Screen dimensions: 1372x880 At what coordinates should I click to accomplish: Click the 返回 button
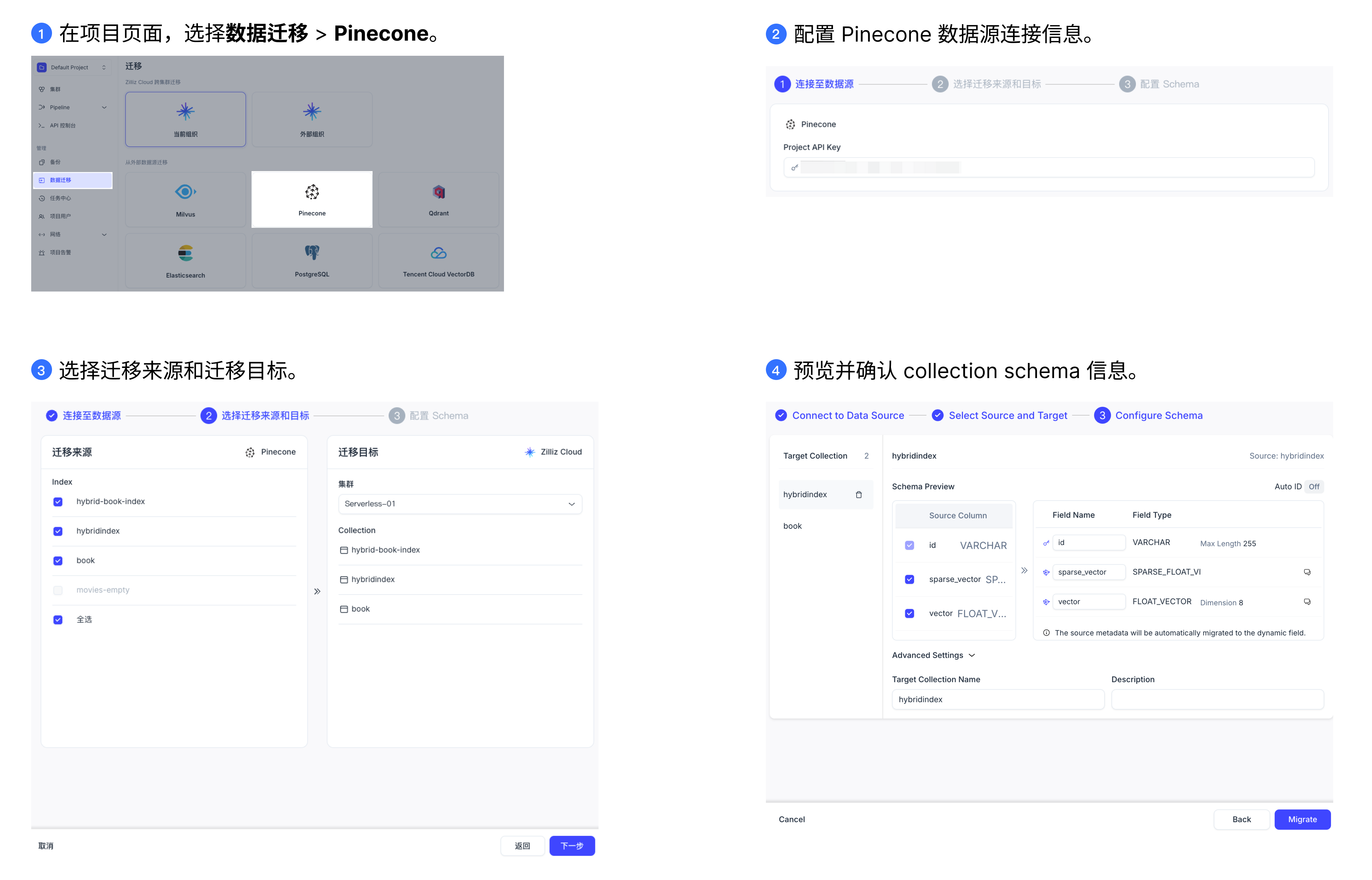(x=523, y=846)
